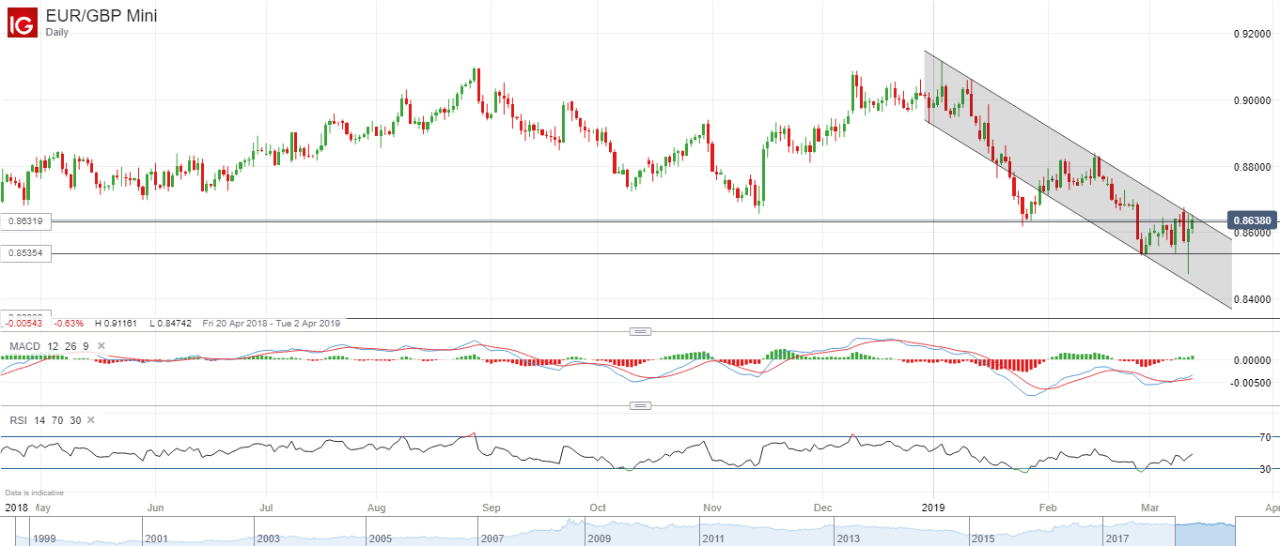Click the 0.84000 price axis label
Screen dimensions: 1280x546
[1251, 299]
